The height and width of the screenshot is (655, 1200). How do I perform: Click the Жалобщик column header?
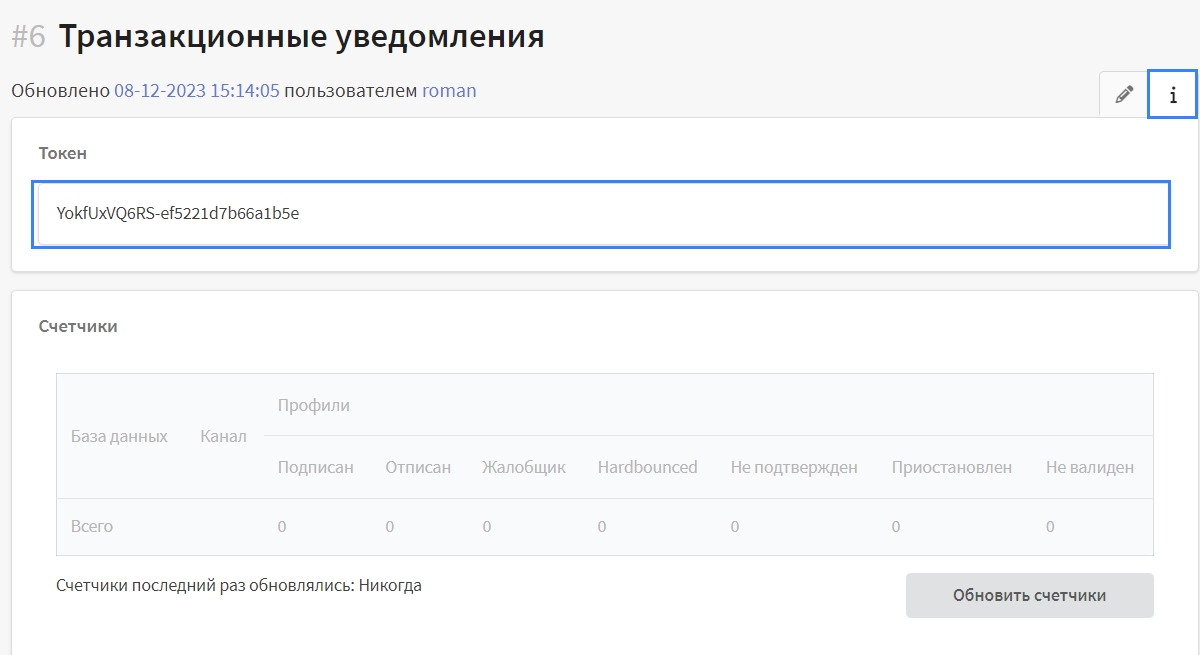(x=524, y=467)
